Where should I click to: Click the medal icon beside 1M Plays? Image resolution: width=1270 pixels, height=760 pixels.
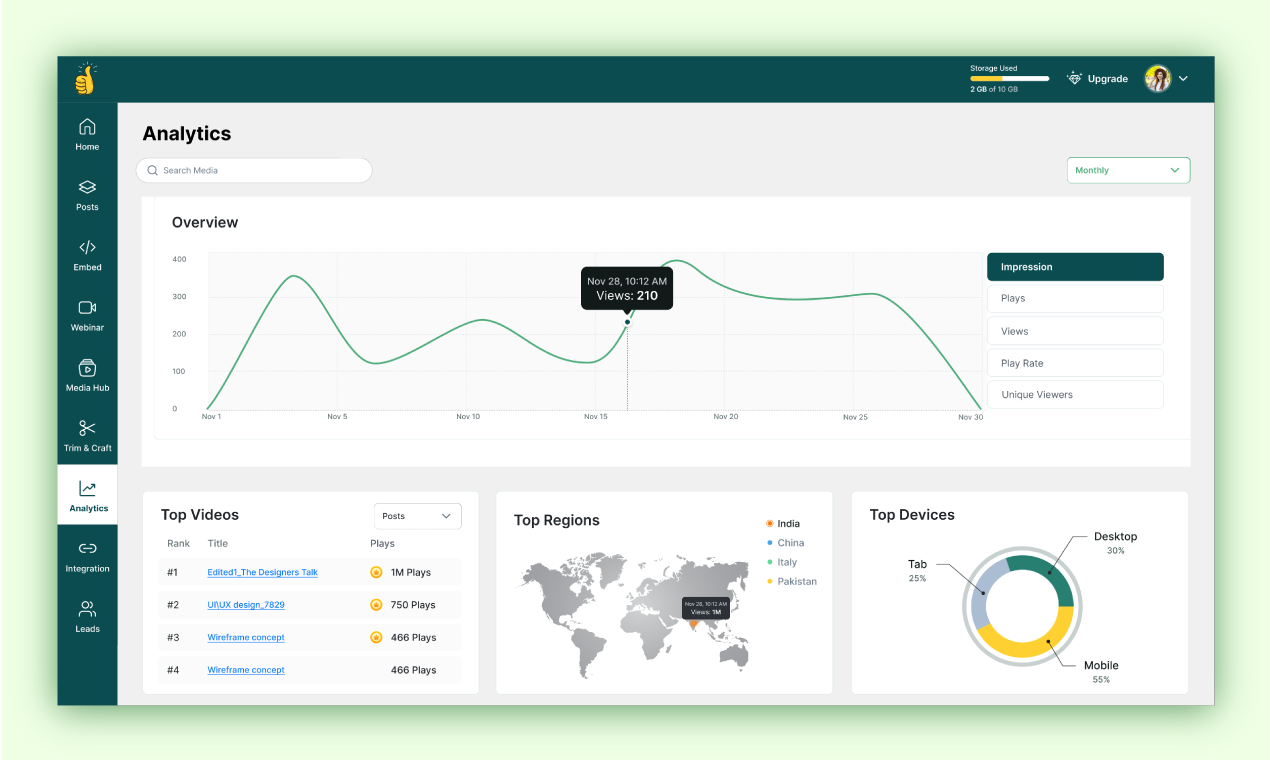(x=376, y=572)
